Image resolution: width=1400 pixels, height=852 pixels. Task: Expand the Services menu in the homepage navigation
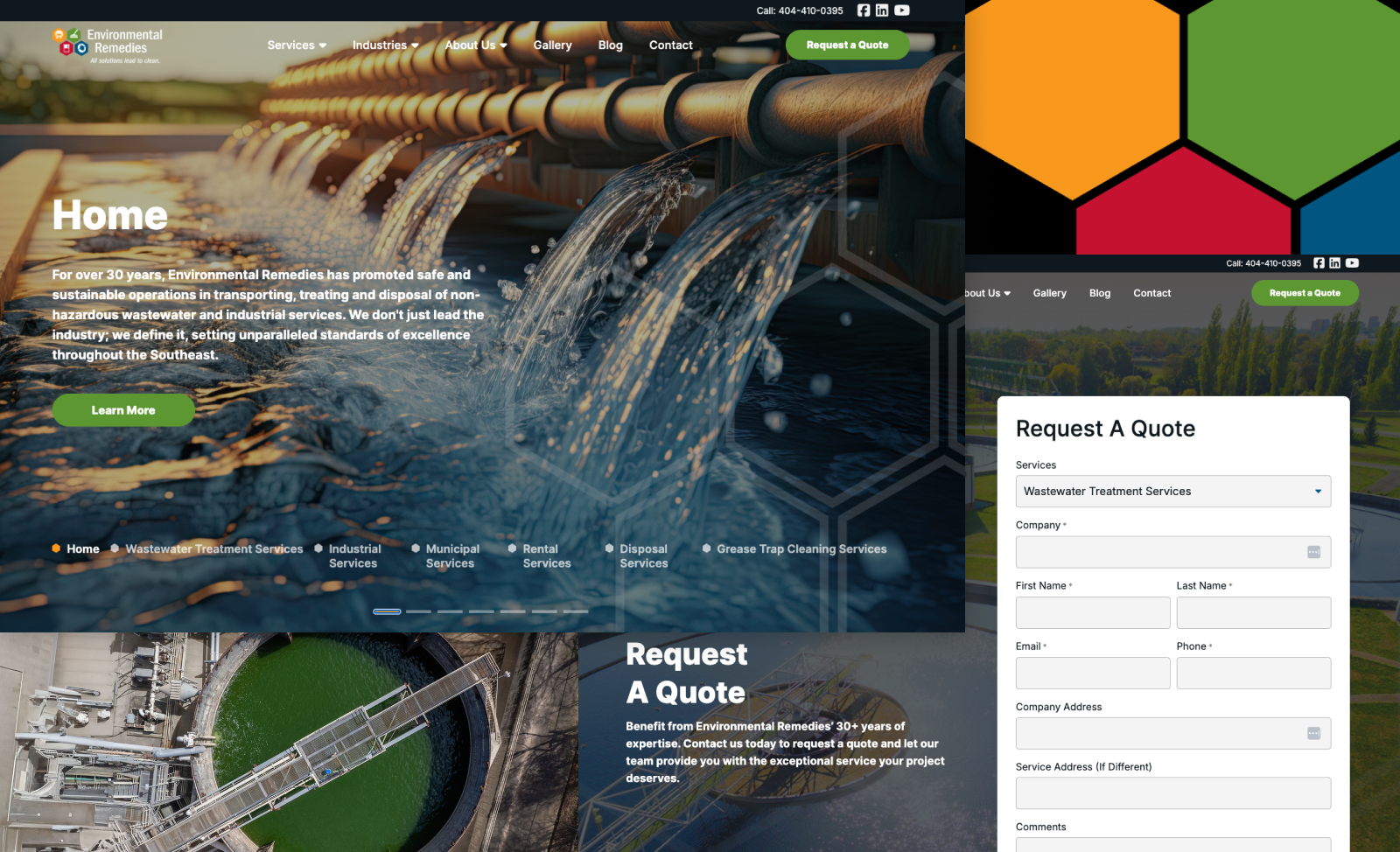[x=297, y=45]
